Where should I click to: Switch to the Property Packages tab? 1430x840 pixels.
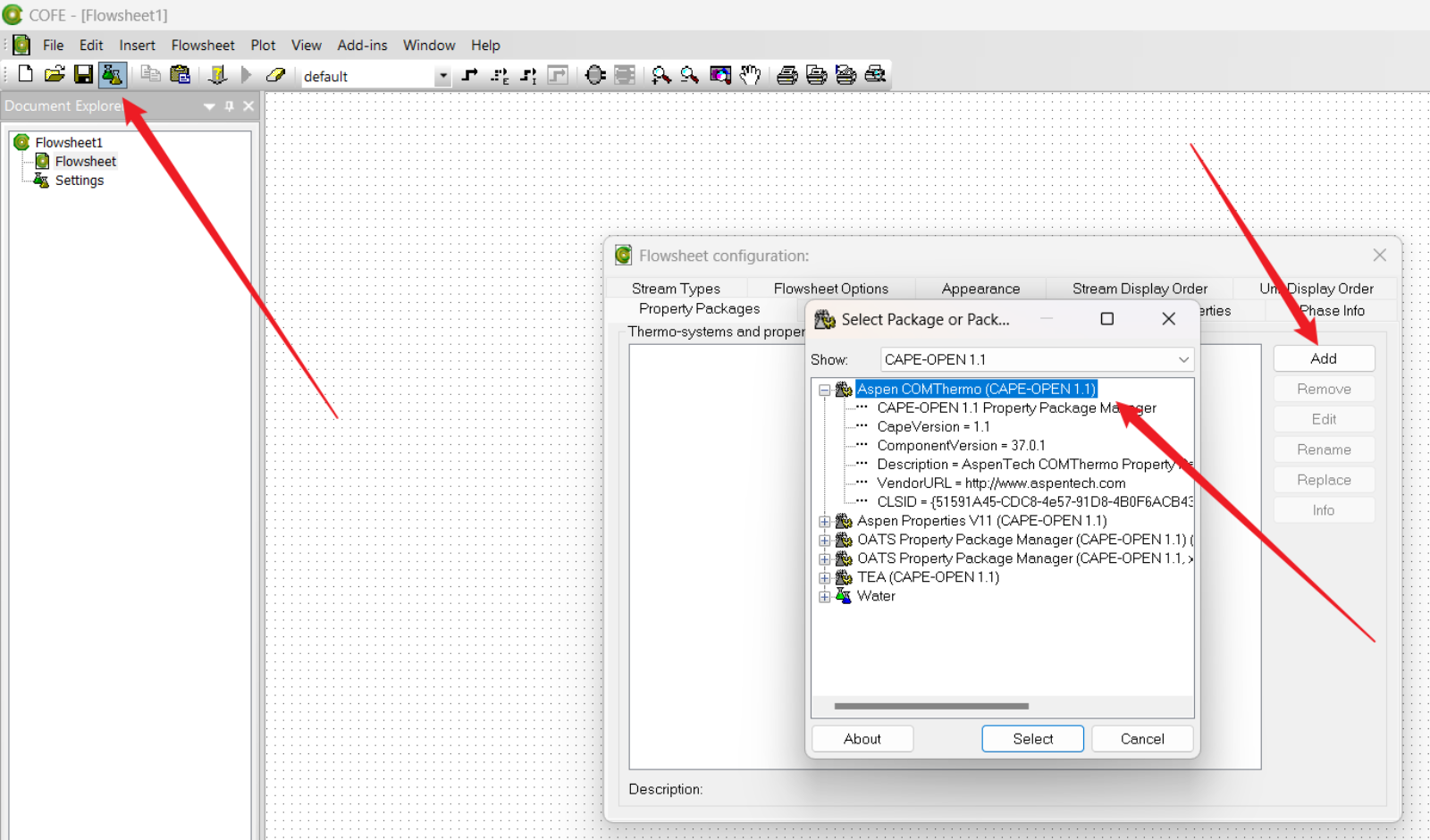pos(700,309)
